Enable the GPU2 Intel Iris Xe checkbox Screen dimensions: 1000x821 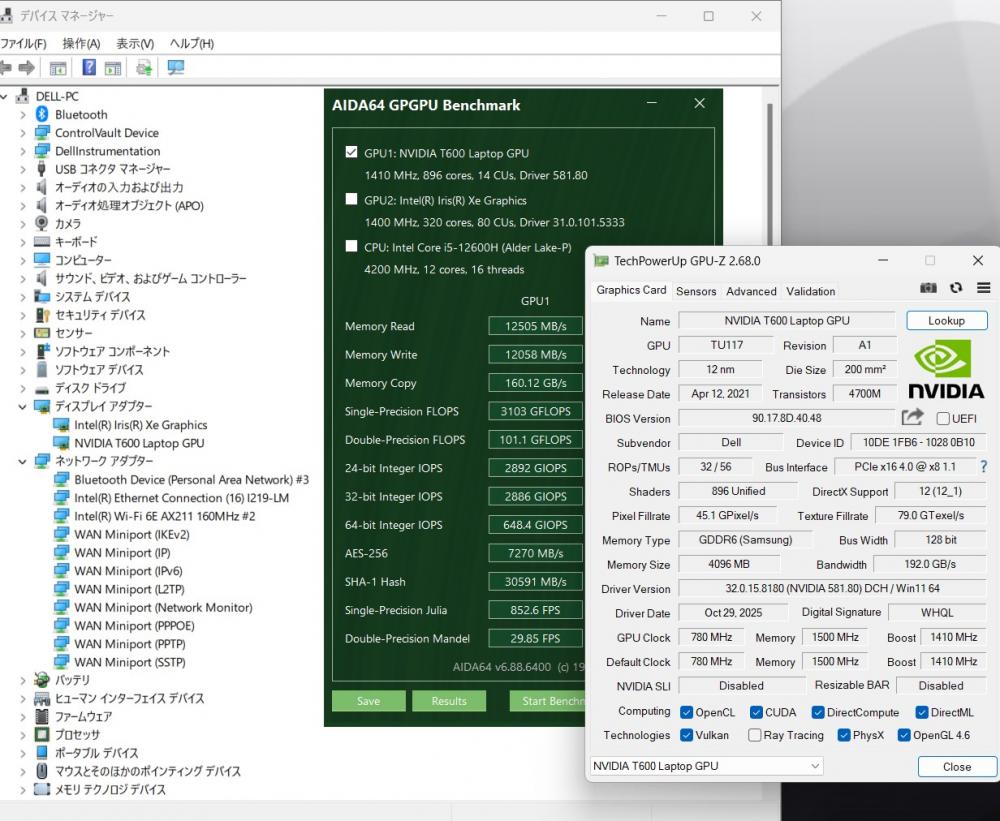(351, 199)
